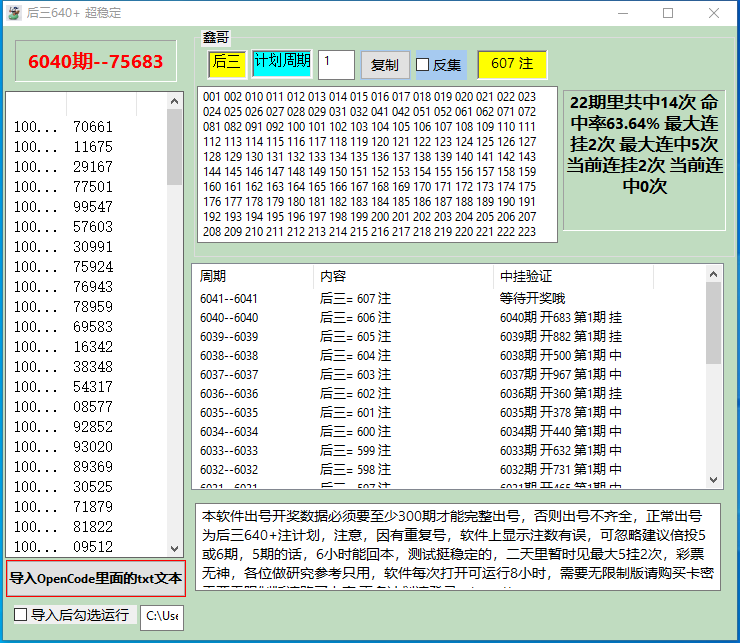The width and height of the screenshot is (740, 643).
Task: Select draw number 76943 in list
Action: point(93,287)
